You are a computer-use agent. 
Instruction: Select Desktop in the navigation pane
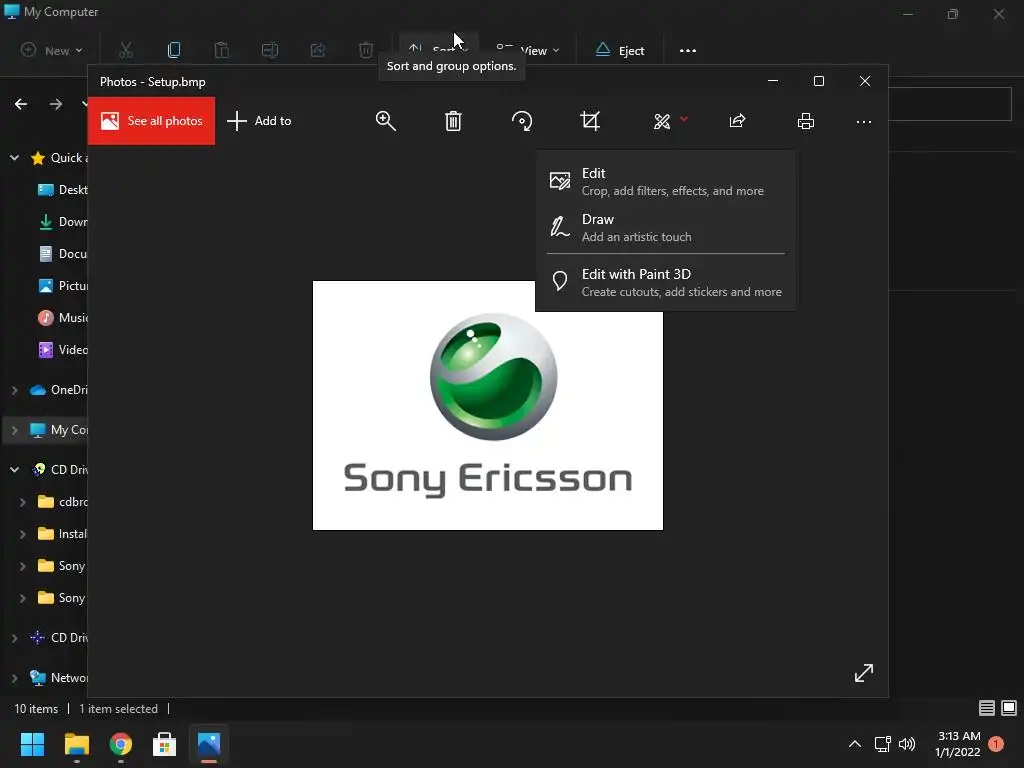pyautogui.click(x=63, y=189)
